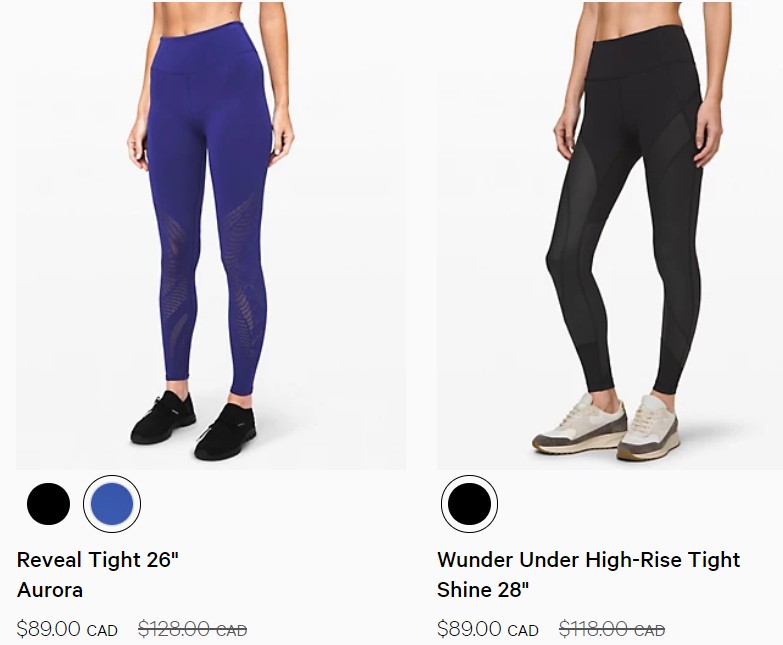Click the crossed-out $128.00 CAD price
This screenshot has width=783, height=645.
click(x=193, y=629)
